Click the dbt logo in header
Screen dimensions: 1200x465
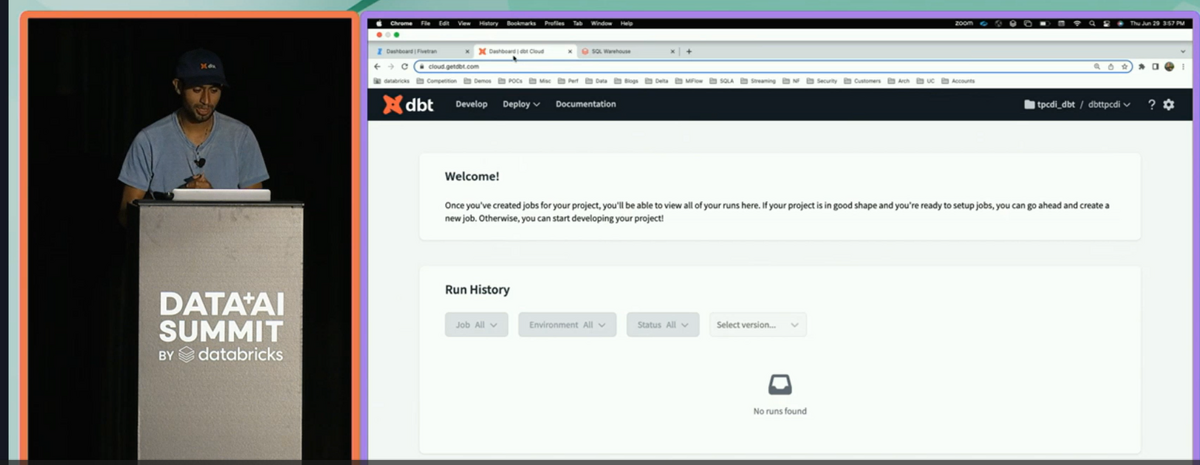click(406, 104)
